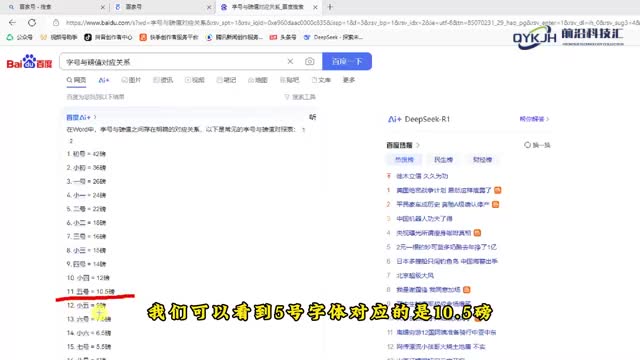Viewport: 640px width, 360px height.
Task: Open a new browser tab with the plus button
Action: (330, 7)
